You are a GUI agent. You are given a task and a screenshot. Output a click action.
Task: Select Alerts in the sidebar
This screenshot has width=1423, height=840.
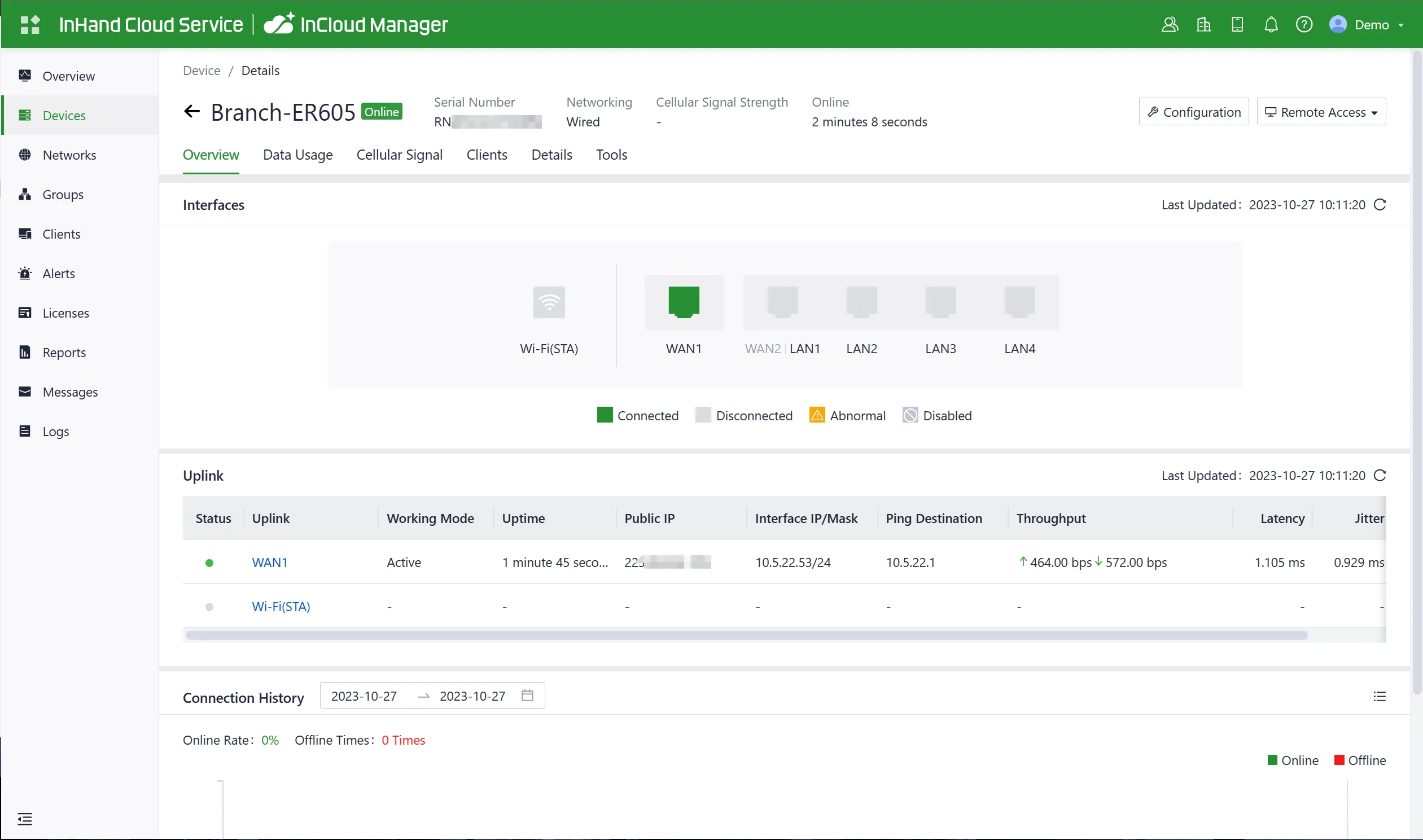[80, 274]
